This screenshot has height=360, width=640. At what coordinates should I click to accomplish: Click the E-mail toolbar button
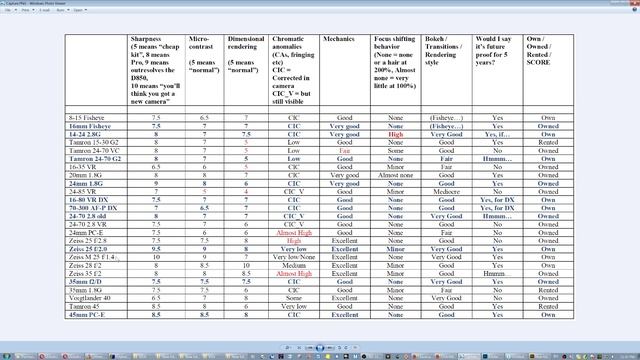pyautogui.click(x=44, y=10)
